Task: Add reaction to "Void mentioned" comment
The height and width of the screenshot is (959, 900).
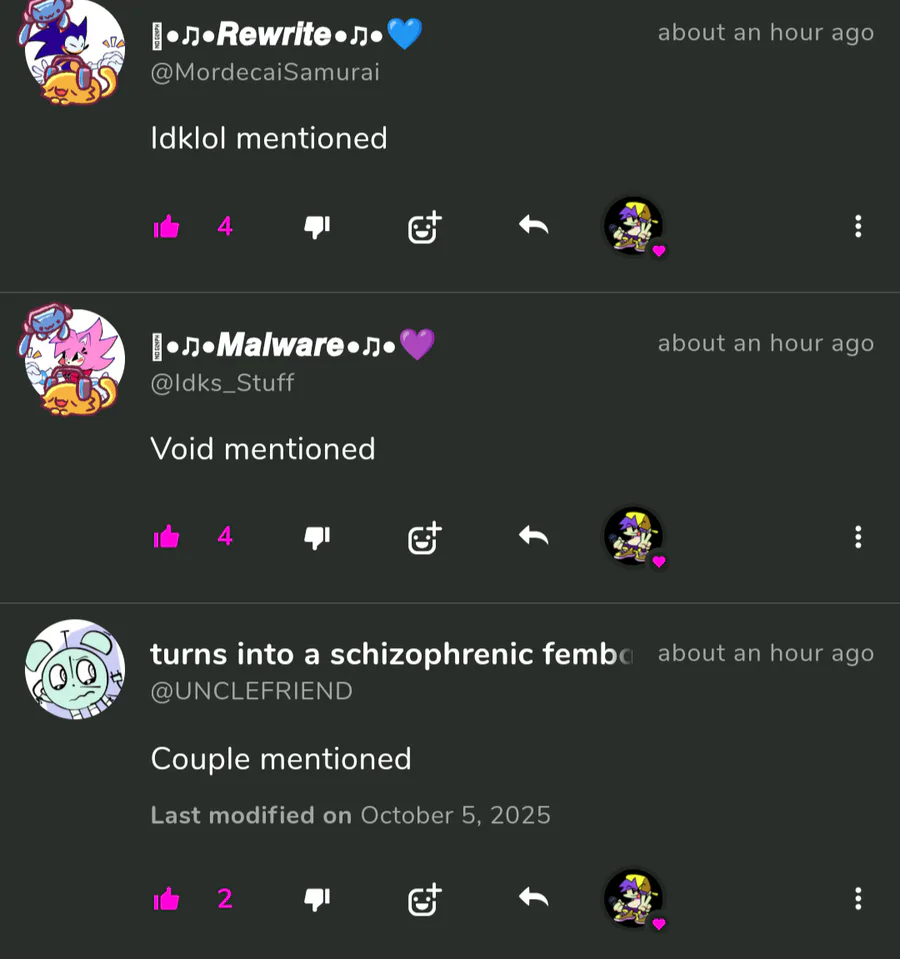Action: coord(424,538)
